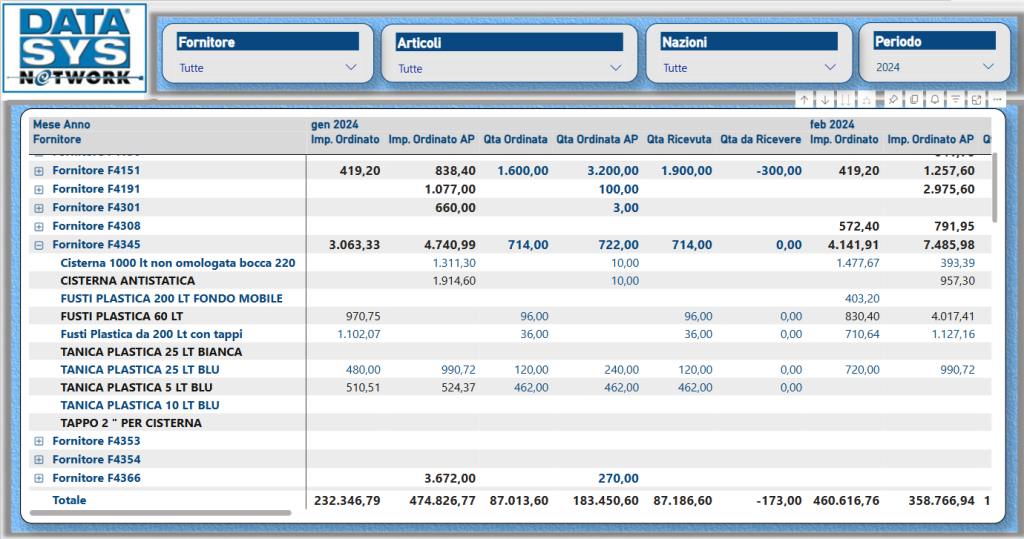Open focus mode for the table

(977, 99)
